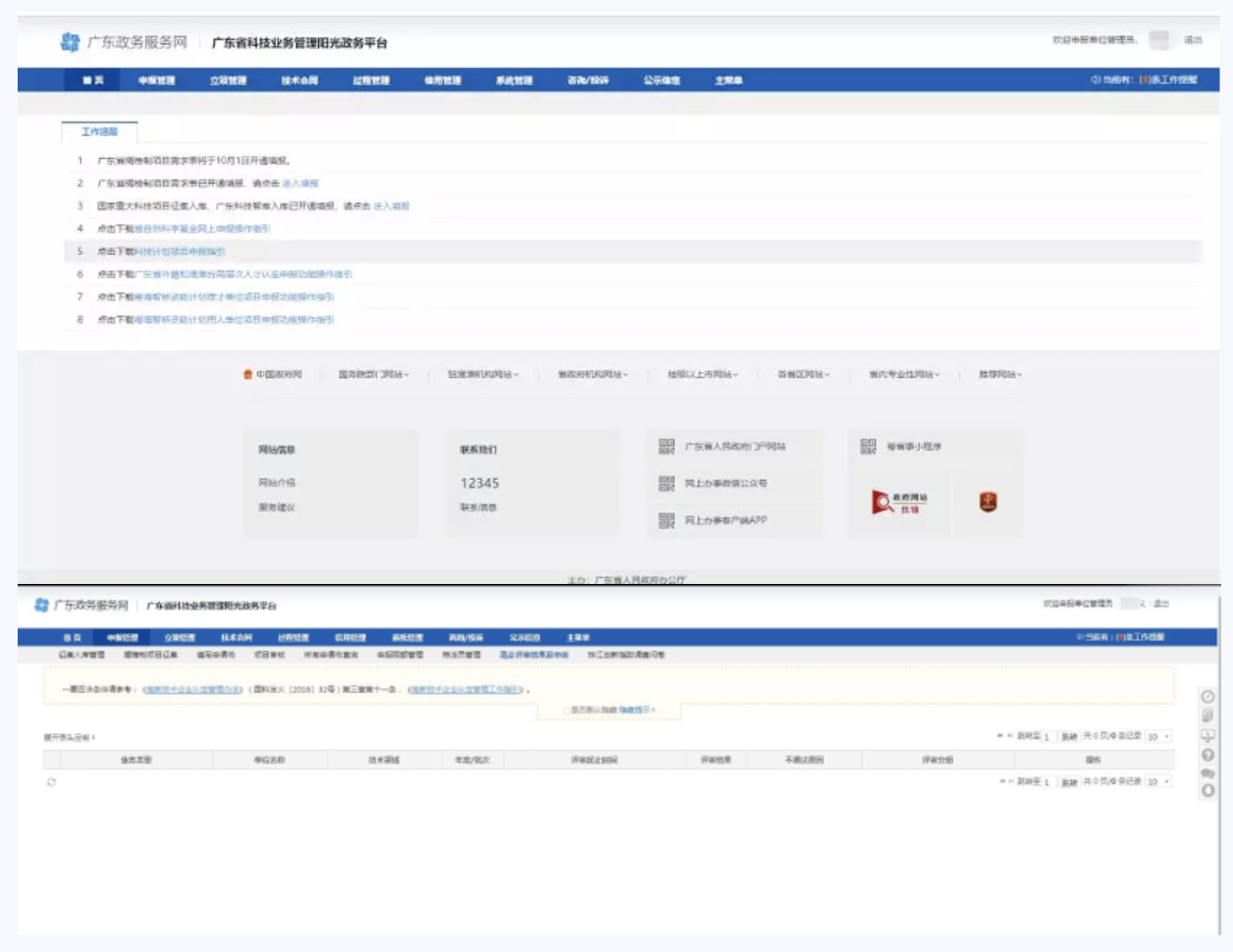Viewport: 1233px width, 952px height.
Task: Click the QR code icon beside 粤省事小程序
Action: coord(868,447)
